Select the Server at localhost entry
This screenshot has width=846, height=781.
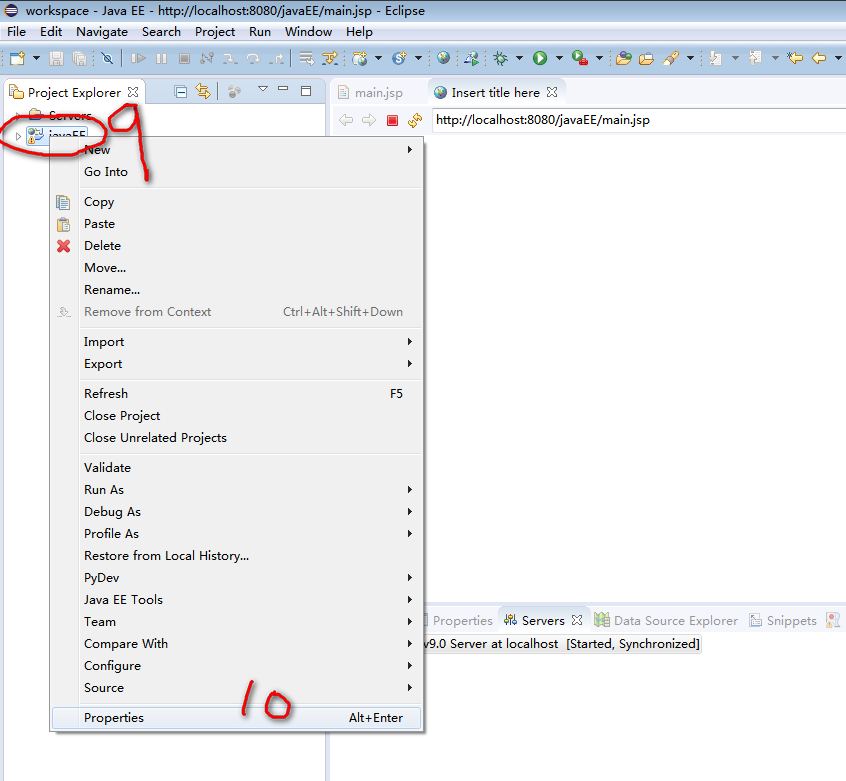(561, 644)
